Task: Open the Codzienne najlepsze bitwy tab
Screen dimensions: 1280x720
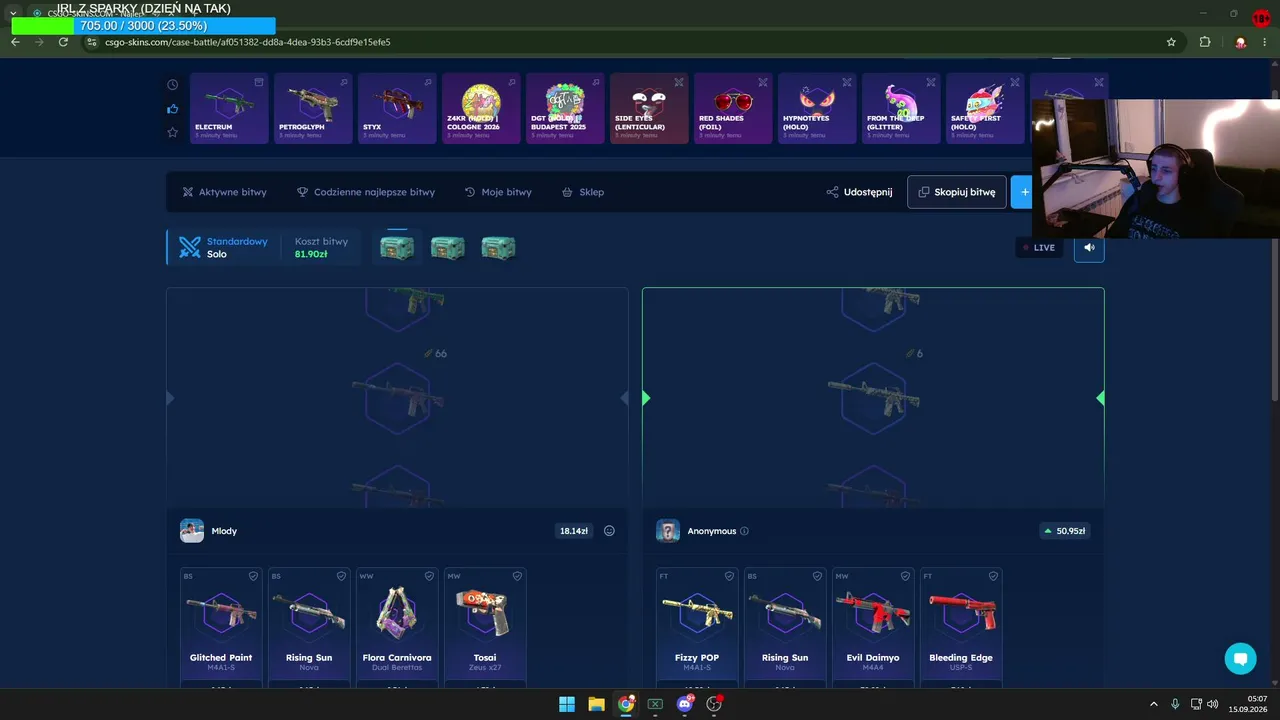Action: point(366,192)
